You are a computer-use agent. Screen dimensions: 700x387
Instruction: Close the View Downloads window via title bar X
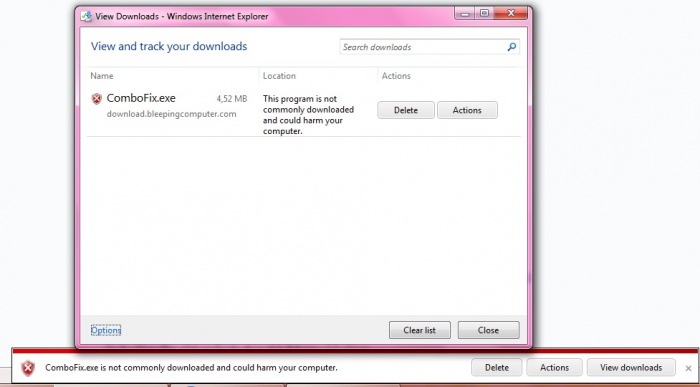511,14
